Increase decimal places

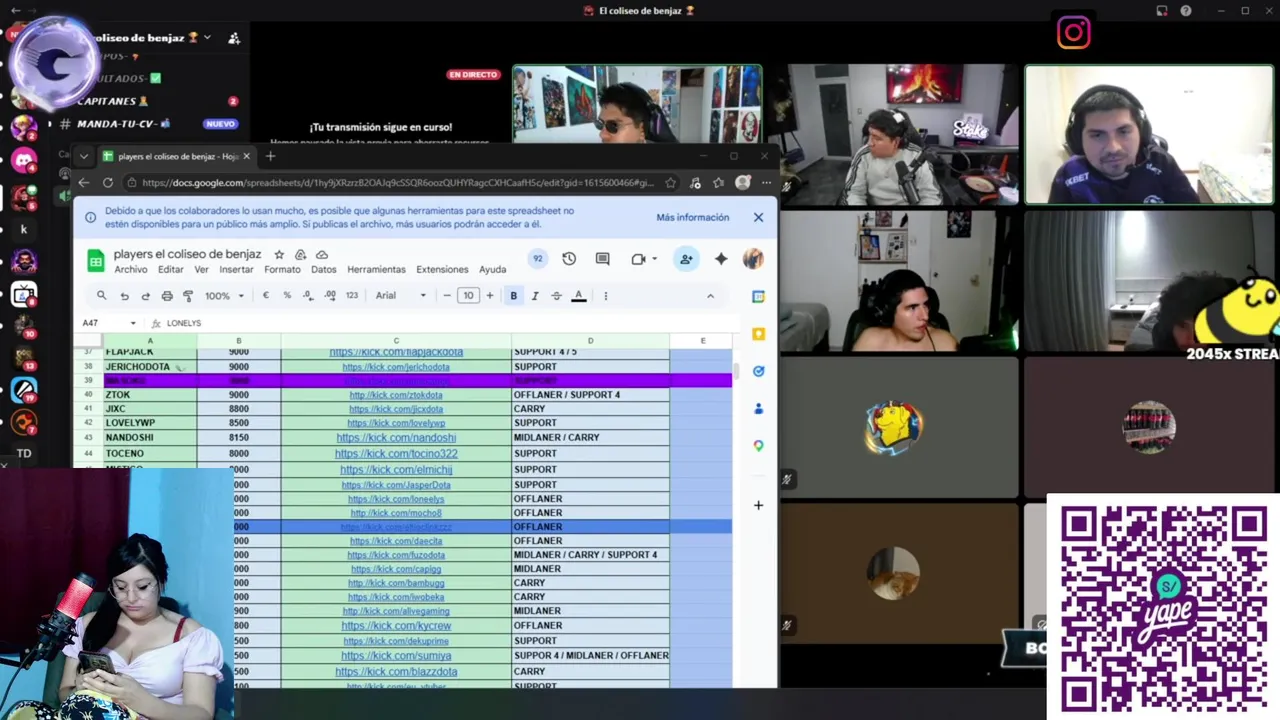(x=330, y=296)
